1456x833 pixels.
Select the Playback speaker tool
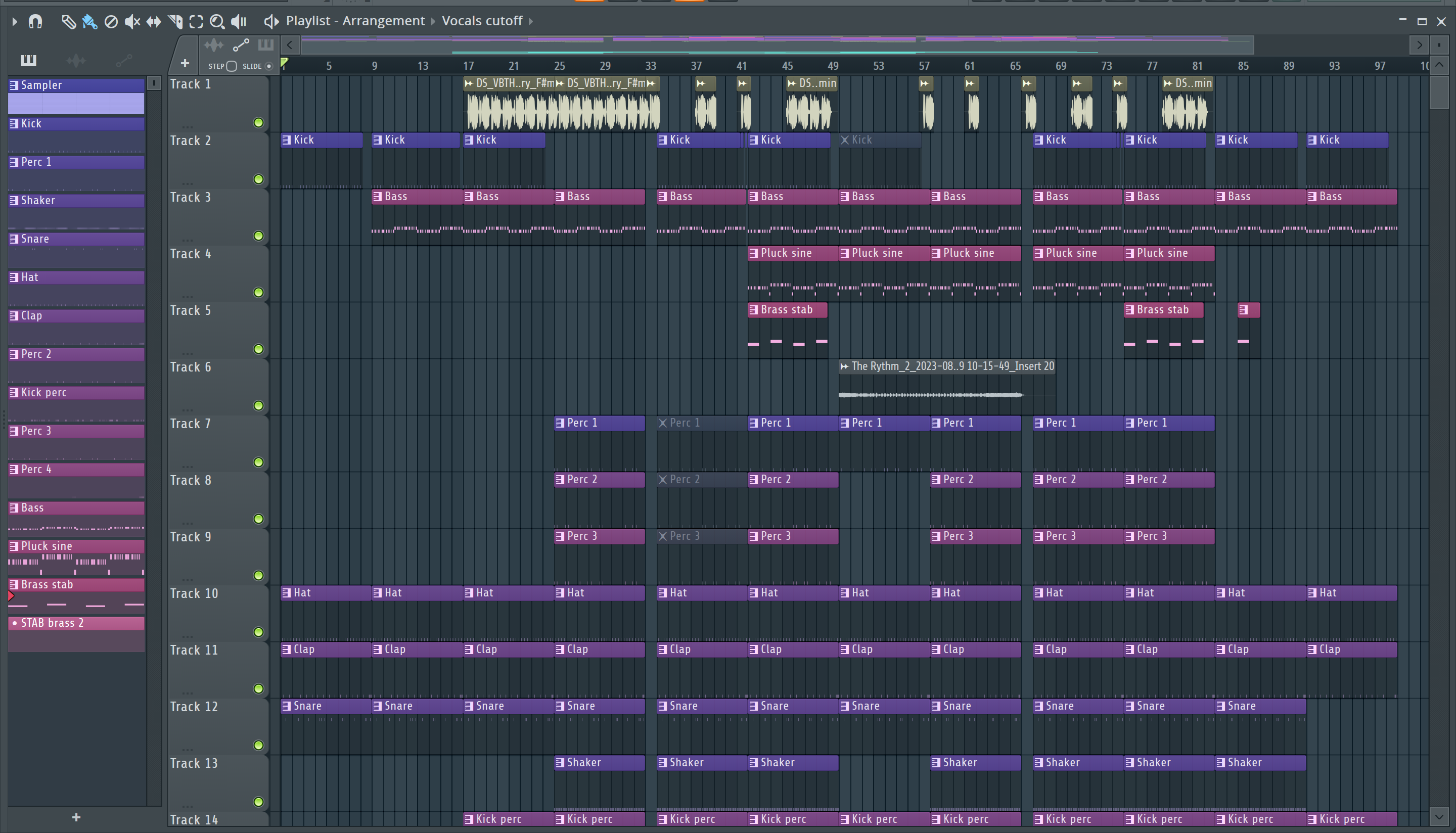pos(239,22)
